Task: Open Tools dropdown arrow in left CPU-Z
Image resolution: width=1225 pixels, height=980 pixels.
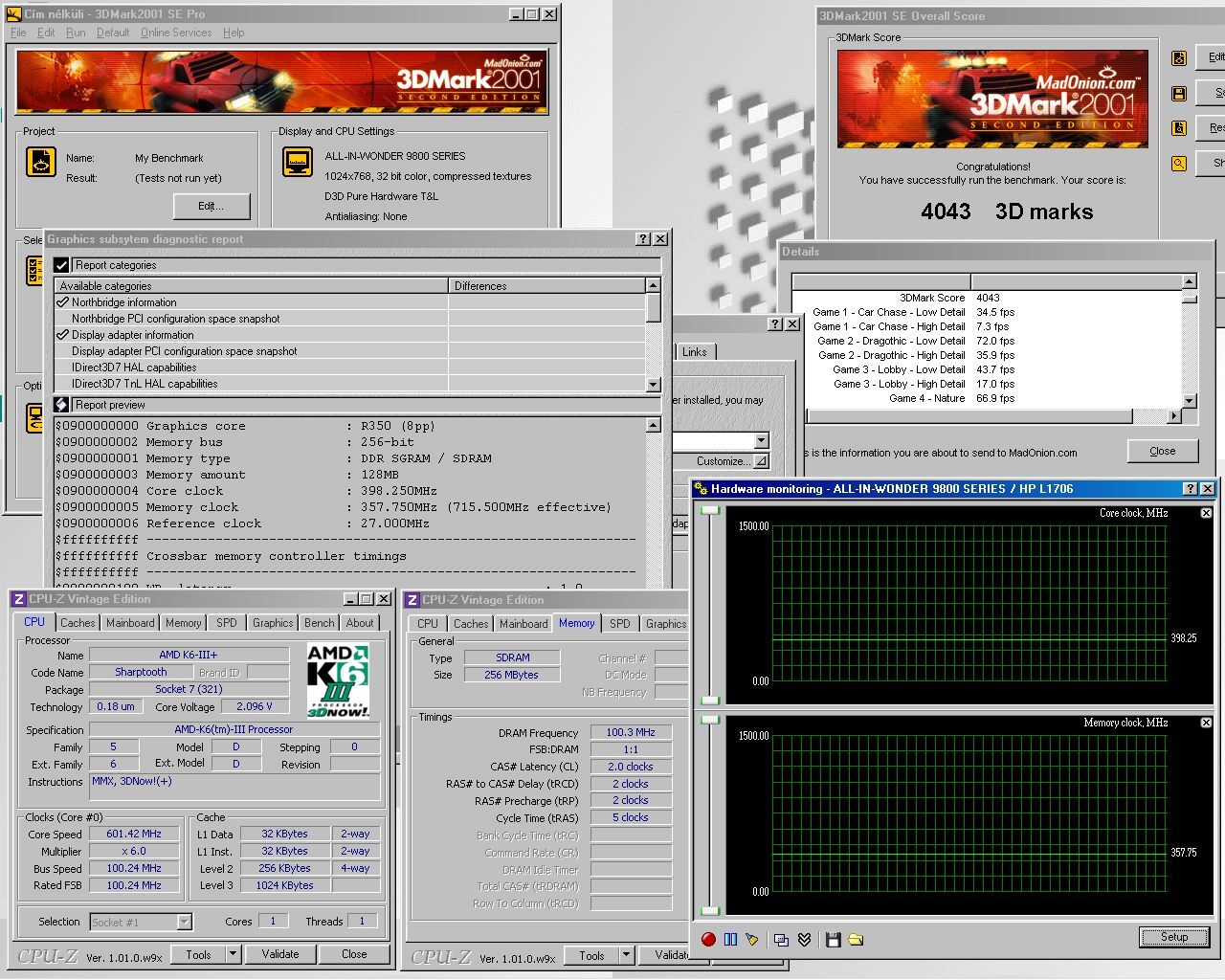Action: tap(233, 954)
